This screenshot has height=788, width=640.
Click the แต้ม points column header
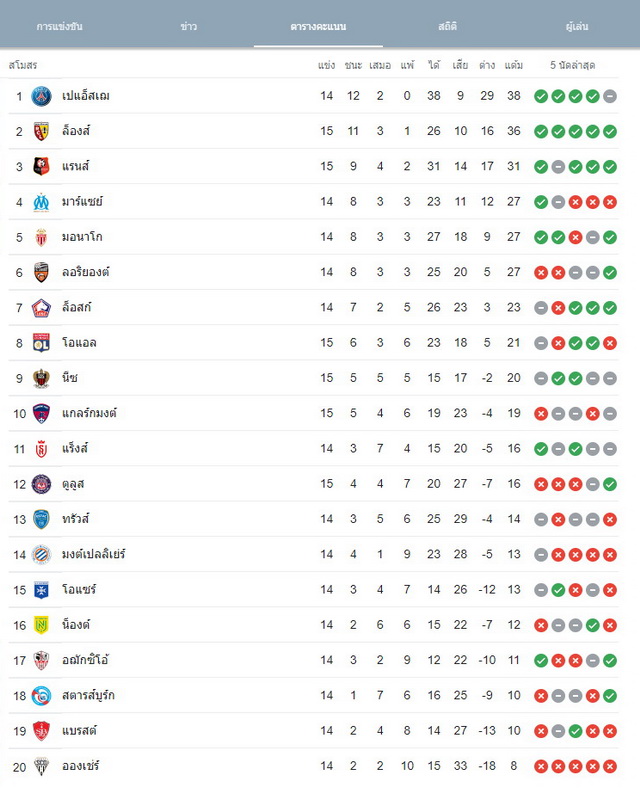[513, 65]
